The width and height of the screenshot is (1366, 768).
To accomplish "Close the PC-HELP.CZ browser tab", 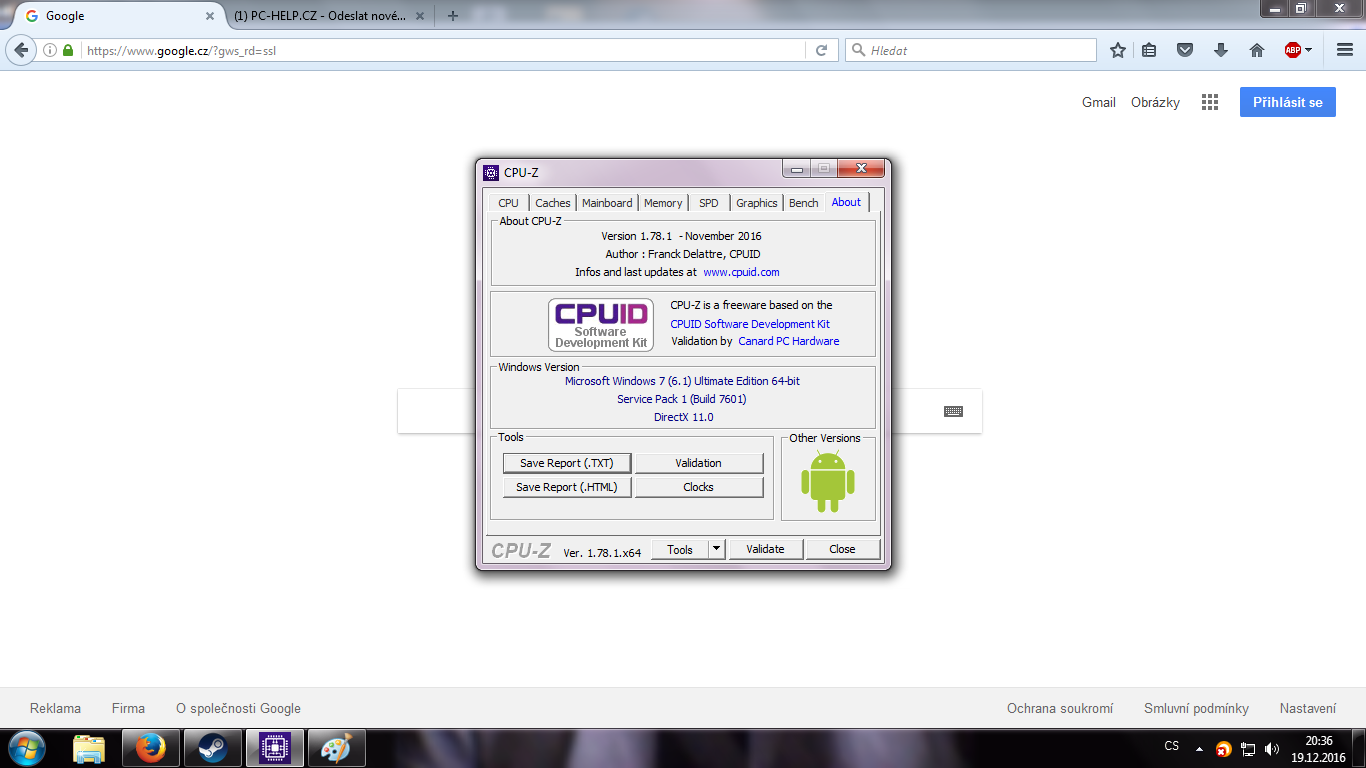I will tap(420, 16).
